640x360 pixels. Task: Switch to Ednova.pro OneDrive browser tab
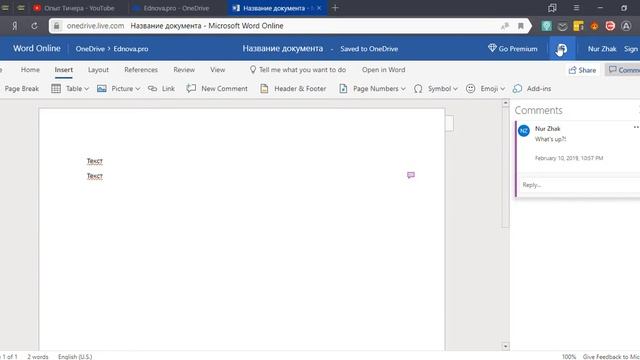tap(176, 8)
